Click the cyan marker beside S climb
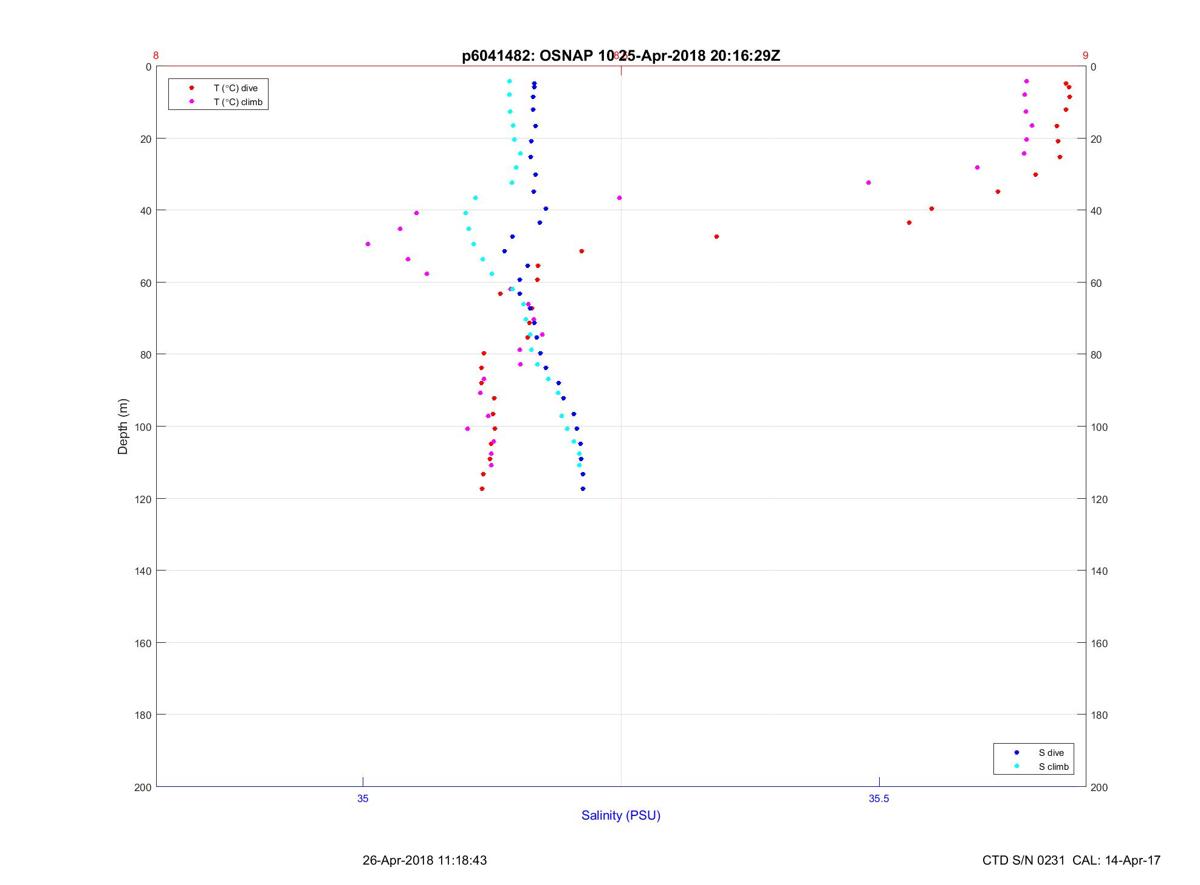 pyautogui.click(x=1016, y=767)
